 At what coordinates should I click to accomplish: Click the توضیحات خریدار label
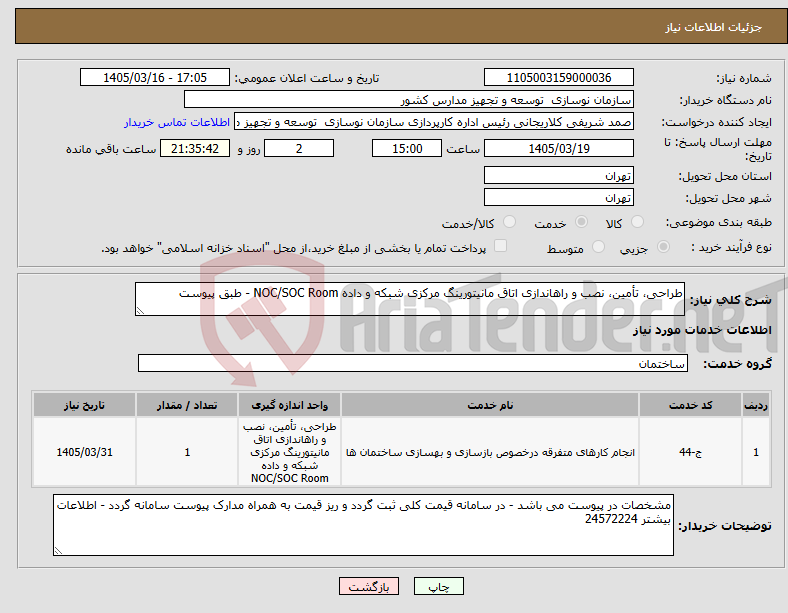[x=725, y=526]
